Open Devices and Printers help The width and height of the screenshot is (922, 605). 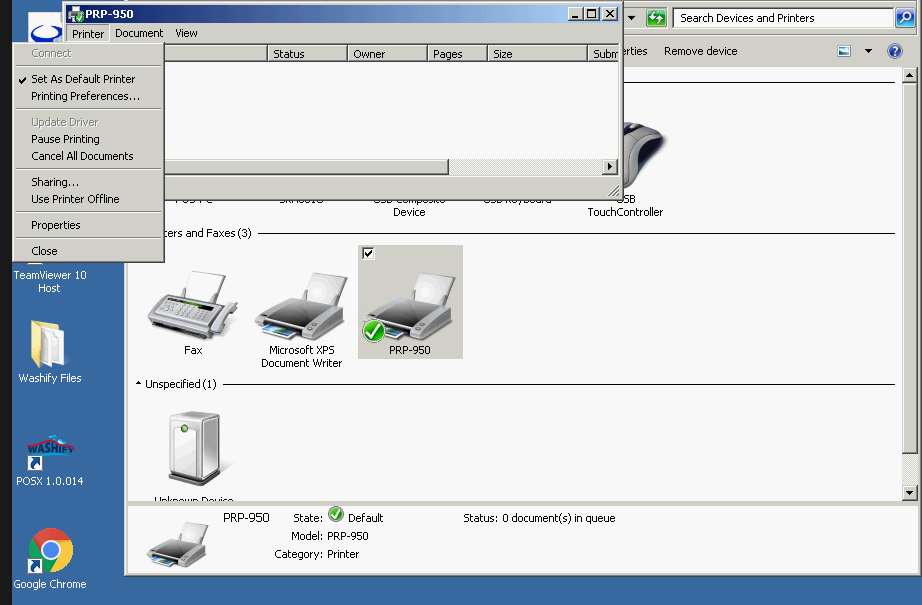pos(894,50)
